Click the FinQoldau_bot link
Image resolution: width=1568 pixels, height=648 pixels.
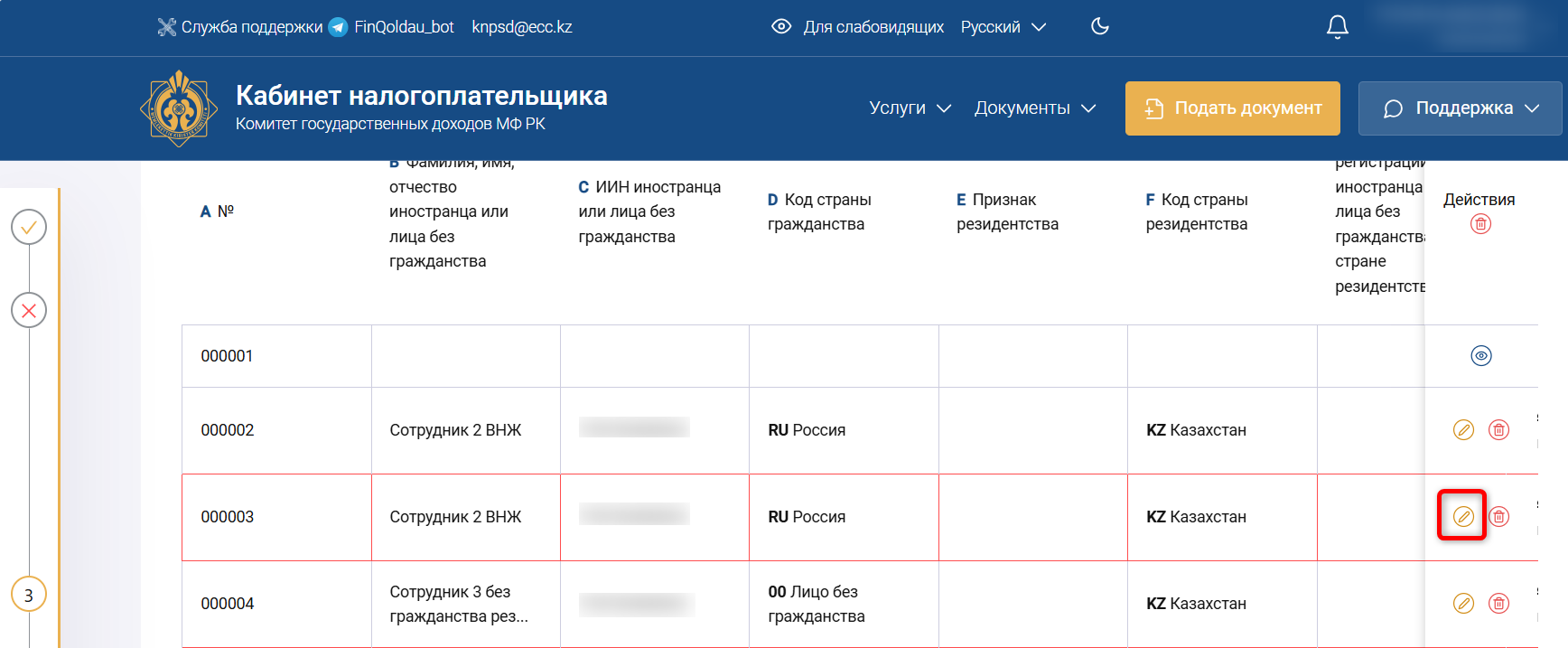click(404, 27)
